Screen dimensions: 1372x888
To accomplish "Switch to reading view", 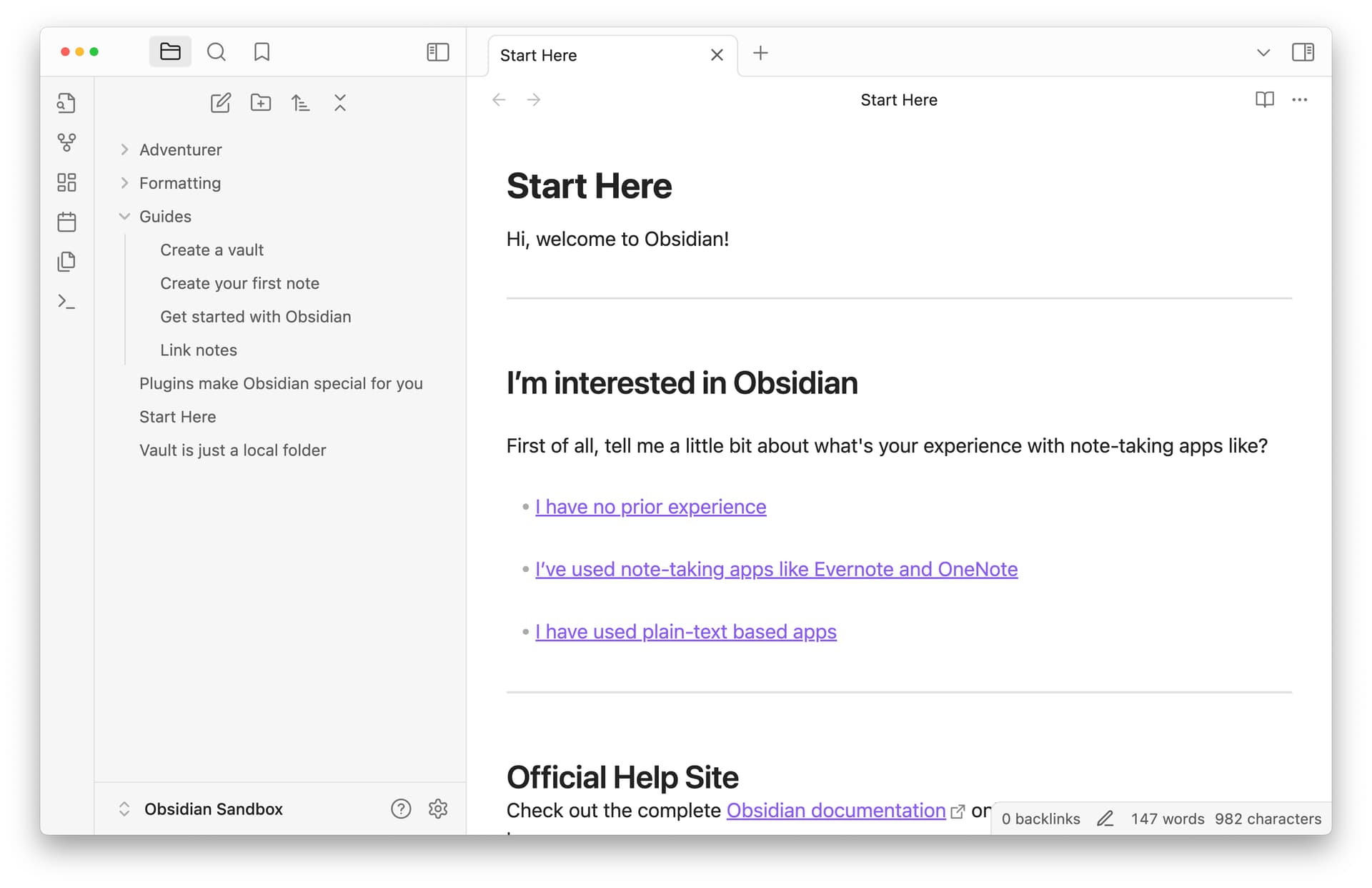I will tap(1264, 99).
